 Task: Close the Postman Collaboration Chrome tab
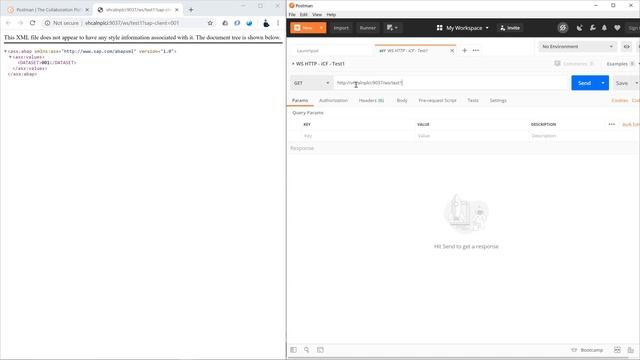click(x=87, y=10)
